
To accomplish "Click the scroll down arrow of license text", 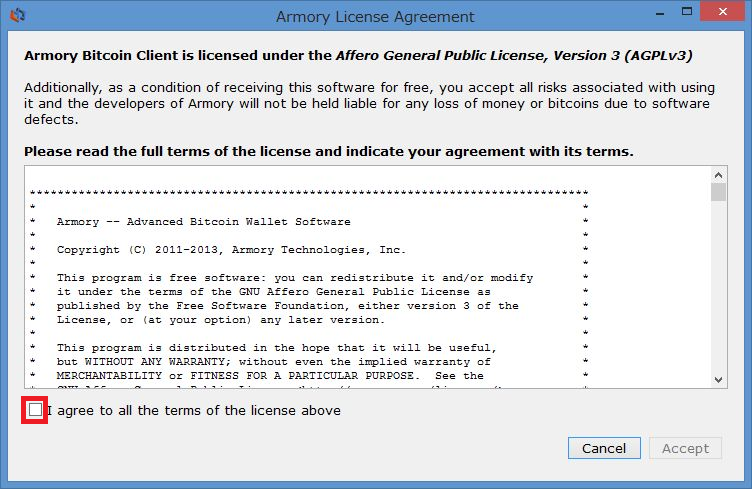I will coord(718,380).
